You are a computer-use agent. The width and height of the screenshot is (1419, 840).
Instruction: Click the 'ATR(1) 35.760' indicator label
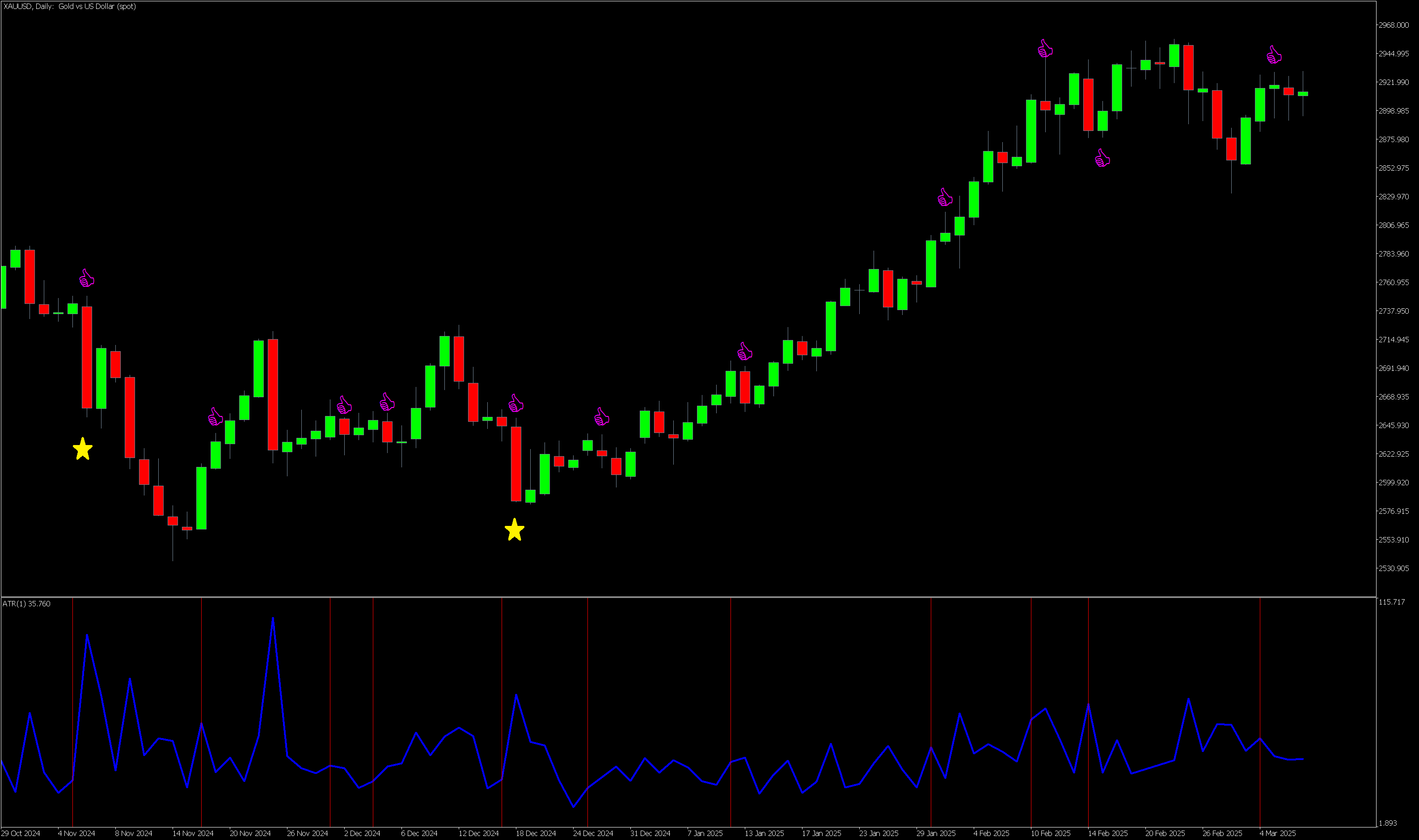tap(27, 604)
